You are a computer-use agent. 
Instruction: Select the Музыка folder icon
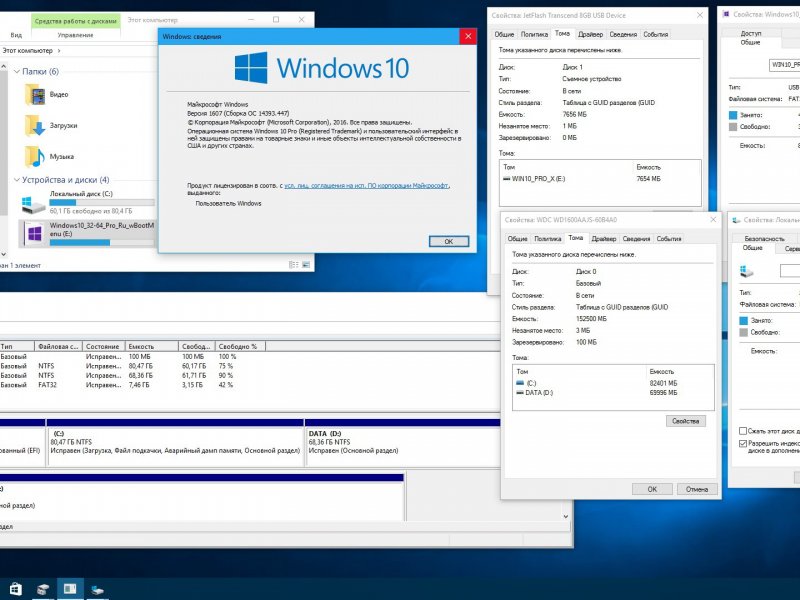pos(35,157)
